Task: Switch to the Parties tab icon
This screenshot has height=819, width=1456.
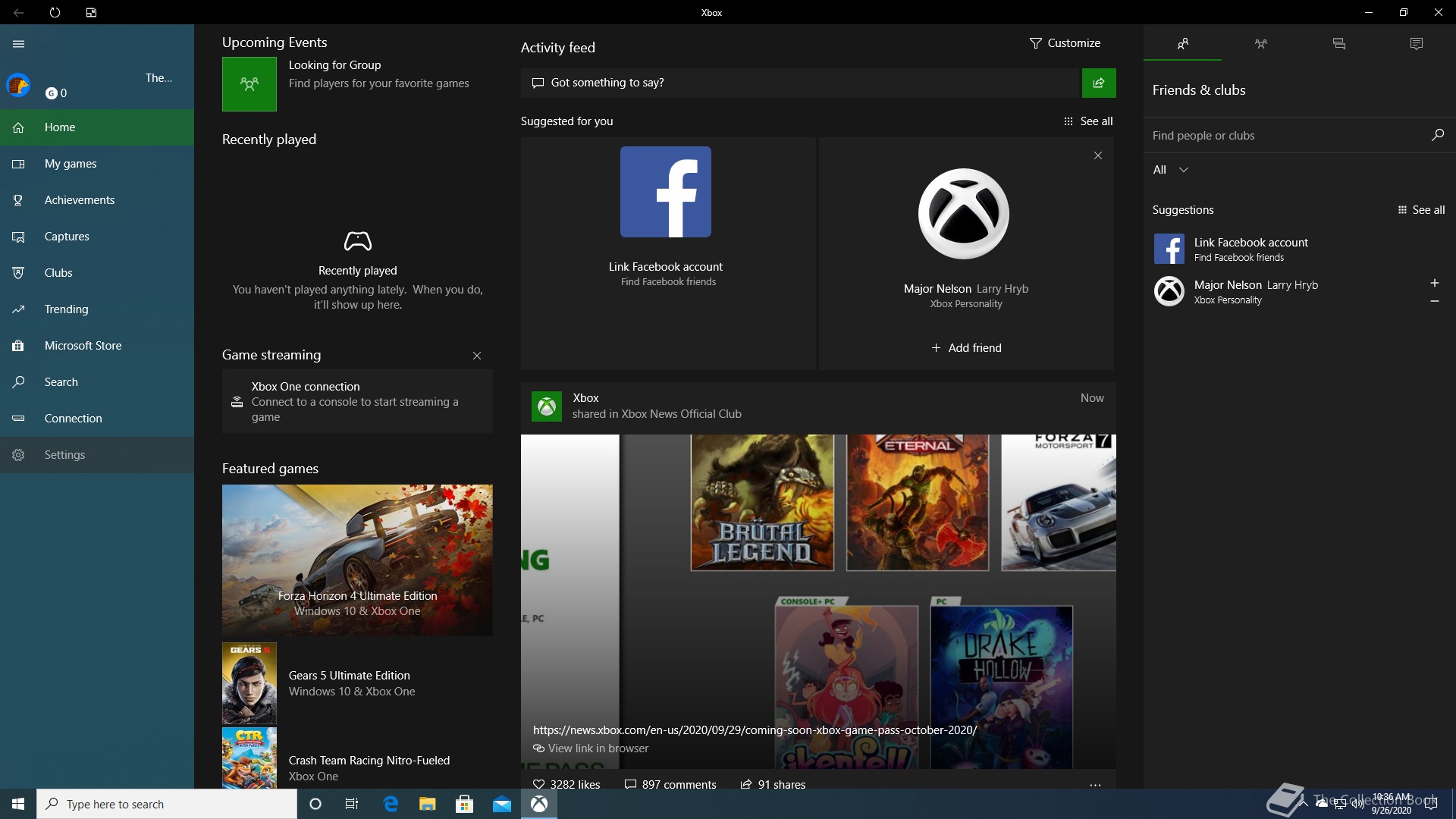Action: click(1260, 44)
